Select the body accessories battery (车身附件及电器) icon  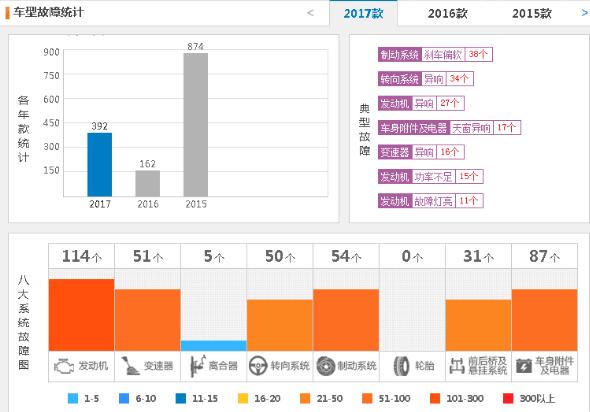(524, 366)
